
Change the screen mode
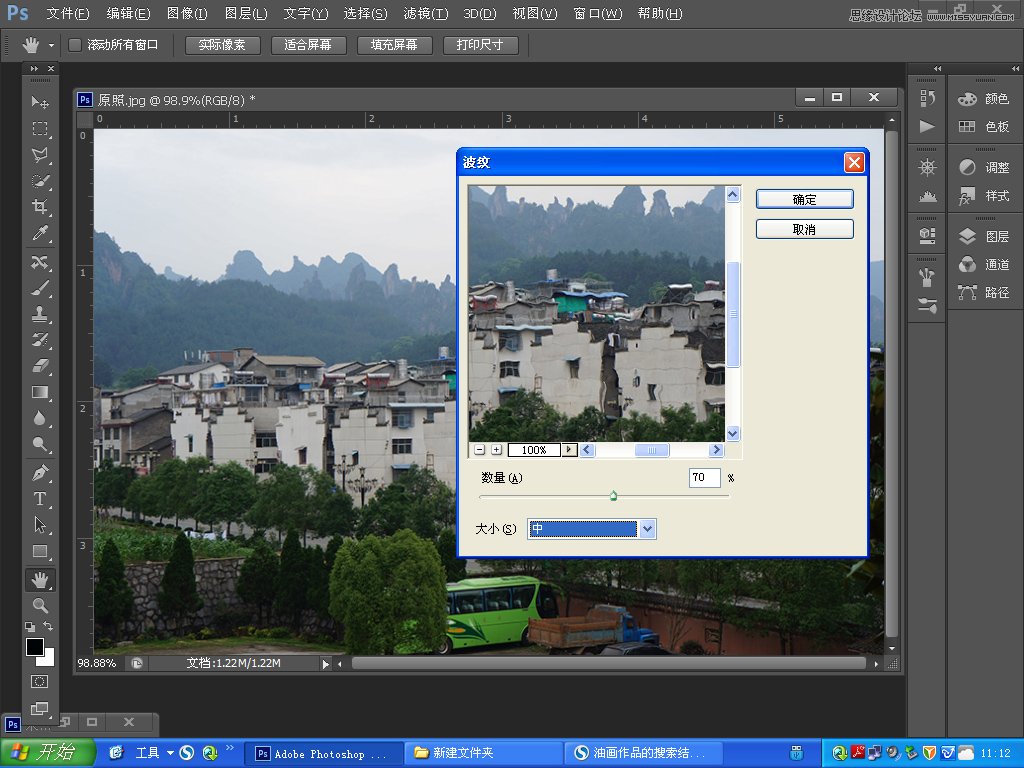(39, 708)
